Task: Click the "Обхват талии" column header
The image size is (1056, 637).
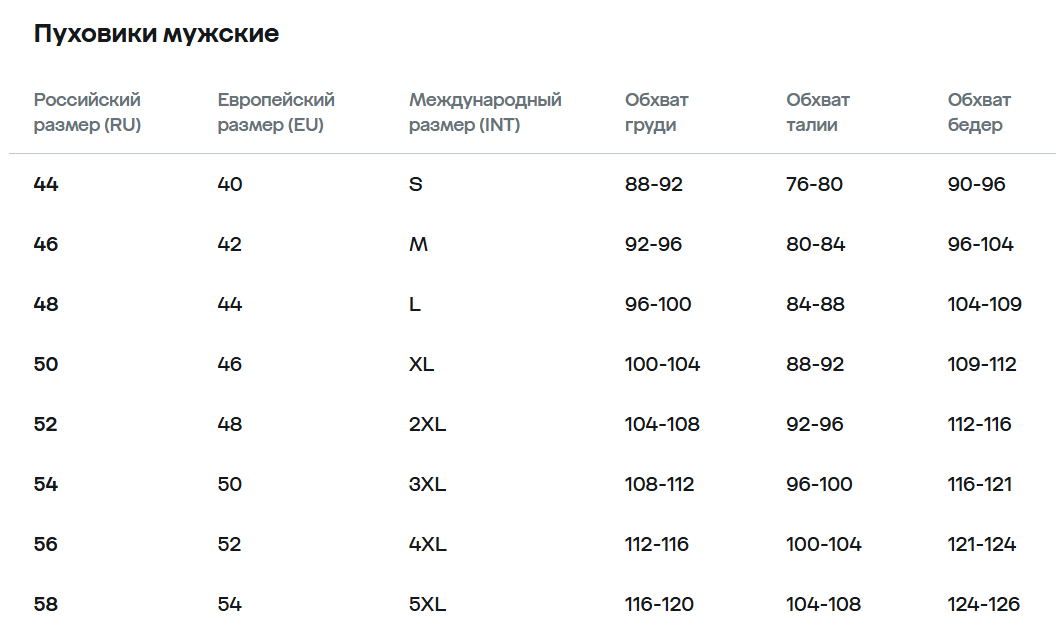Action: tap(818, 112)
